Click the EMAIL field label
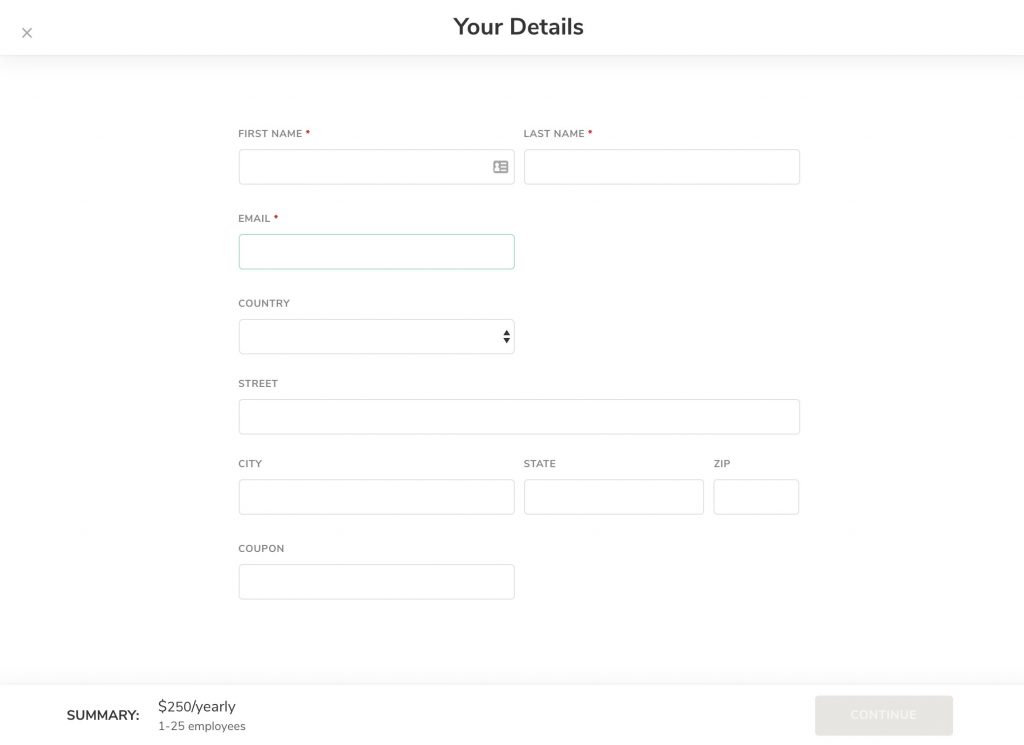Viewport: 1024px width, 745px height. coord(254,219)
